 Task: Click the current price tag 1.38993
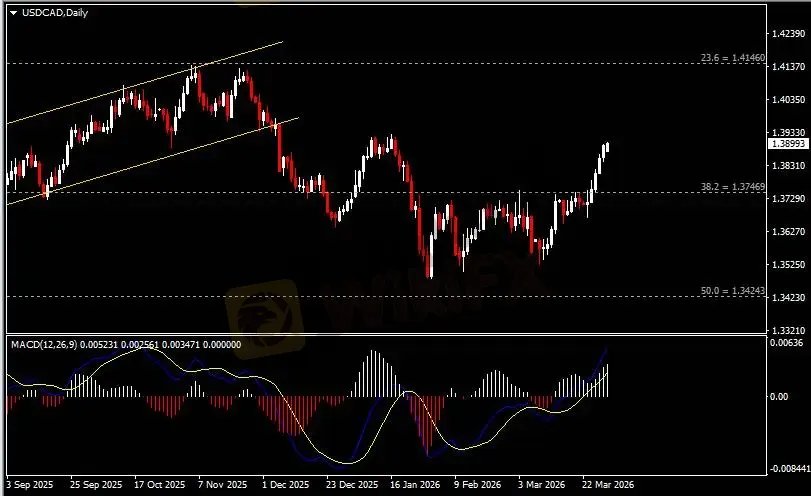pos(786,144)
